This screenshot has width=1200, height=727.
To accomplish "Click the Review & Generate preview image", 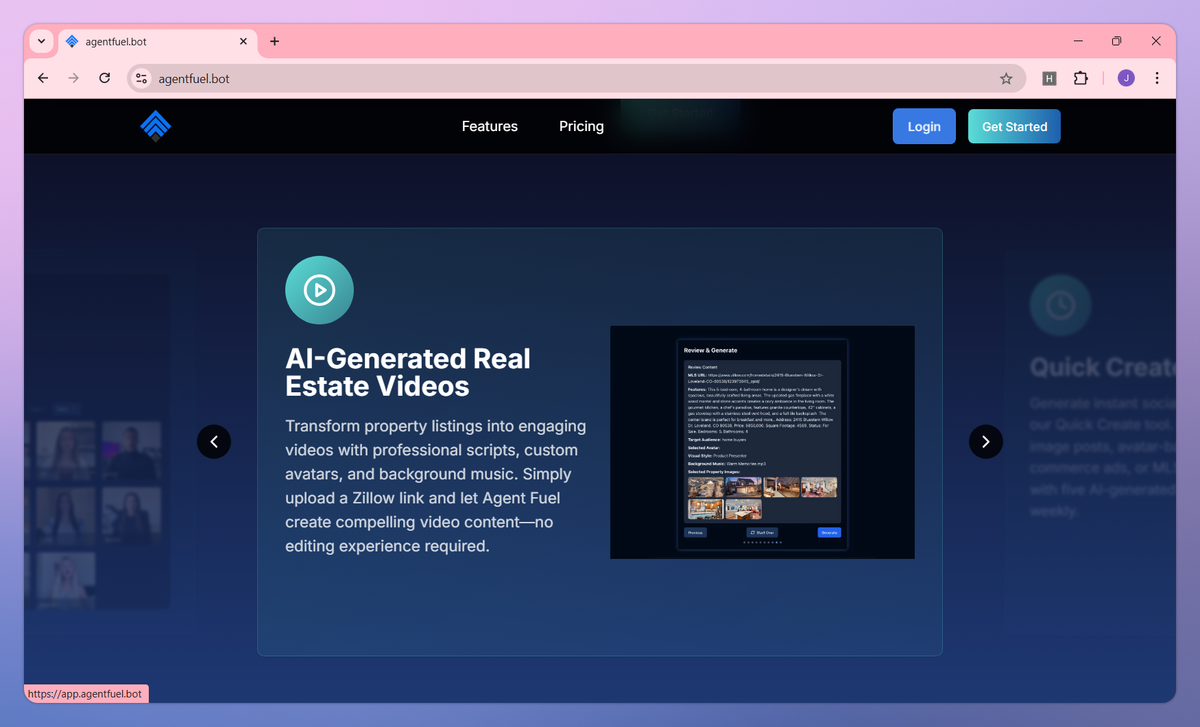I will pos(762,442).
